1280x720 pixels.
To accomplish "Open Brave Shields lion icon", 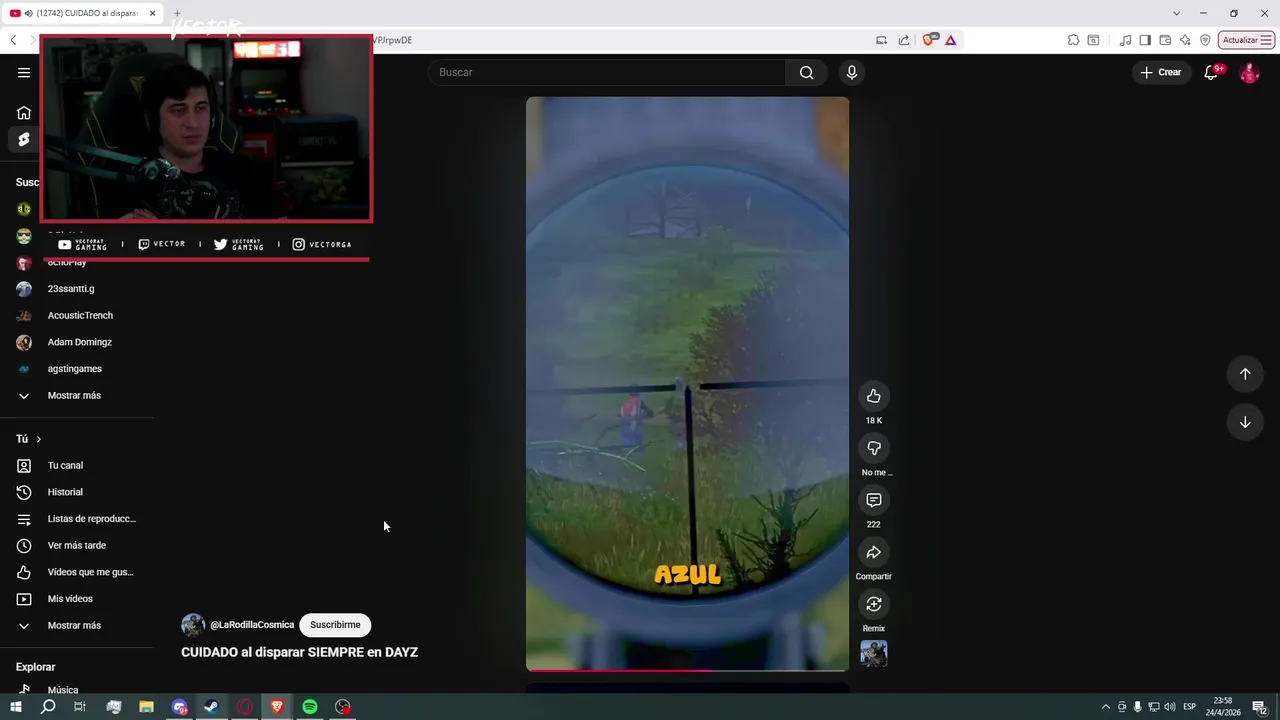I will click(x=930, y=40).
